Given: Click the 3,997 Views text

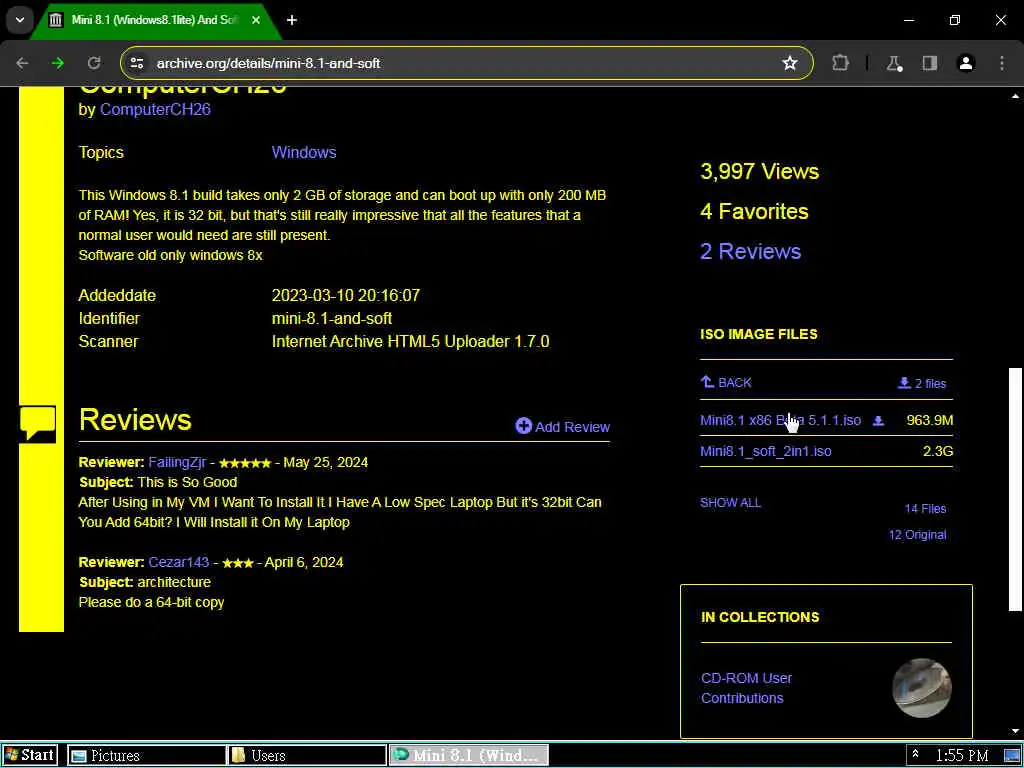Looking at the screenshot, I should point(760,171).
